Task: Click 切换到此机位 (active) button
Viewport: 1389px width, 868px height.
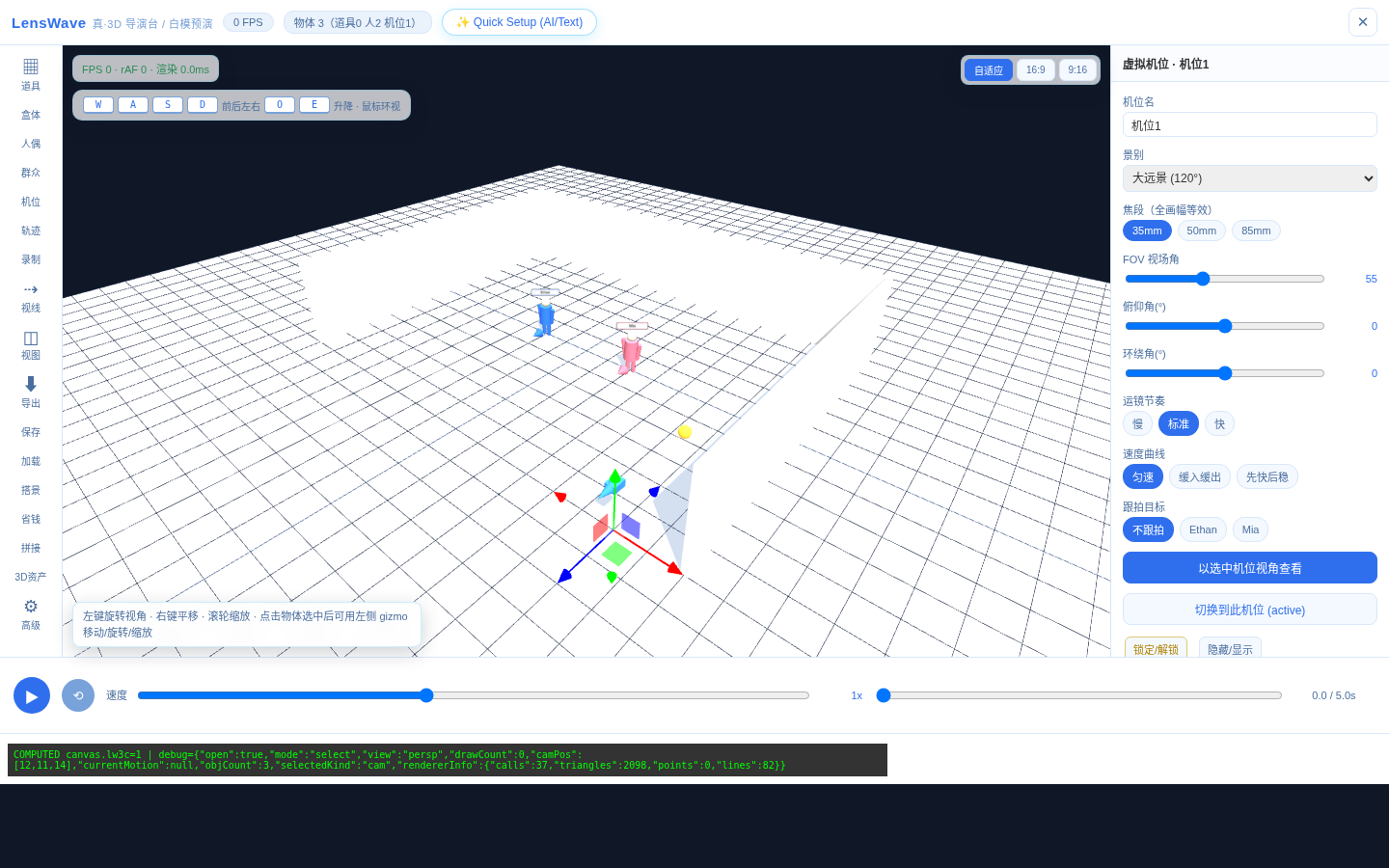Action: 1250,610
